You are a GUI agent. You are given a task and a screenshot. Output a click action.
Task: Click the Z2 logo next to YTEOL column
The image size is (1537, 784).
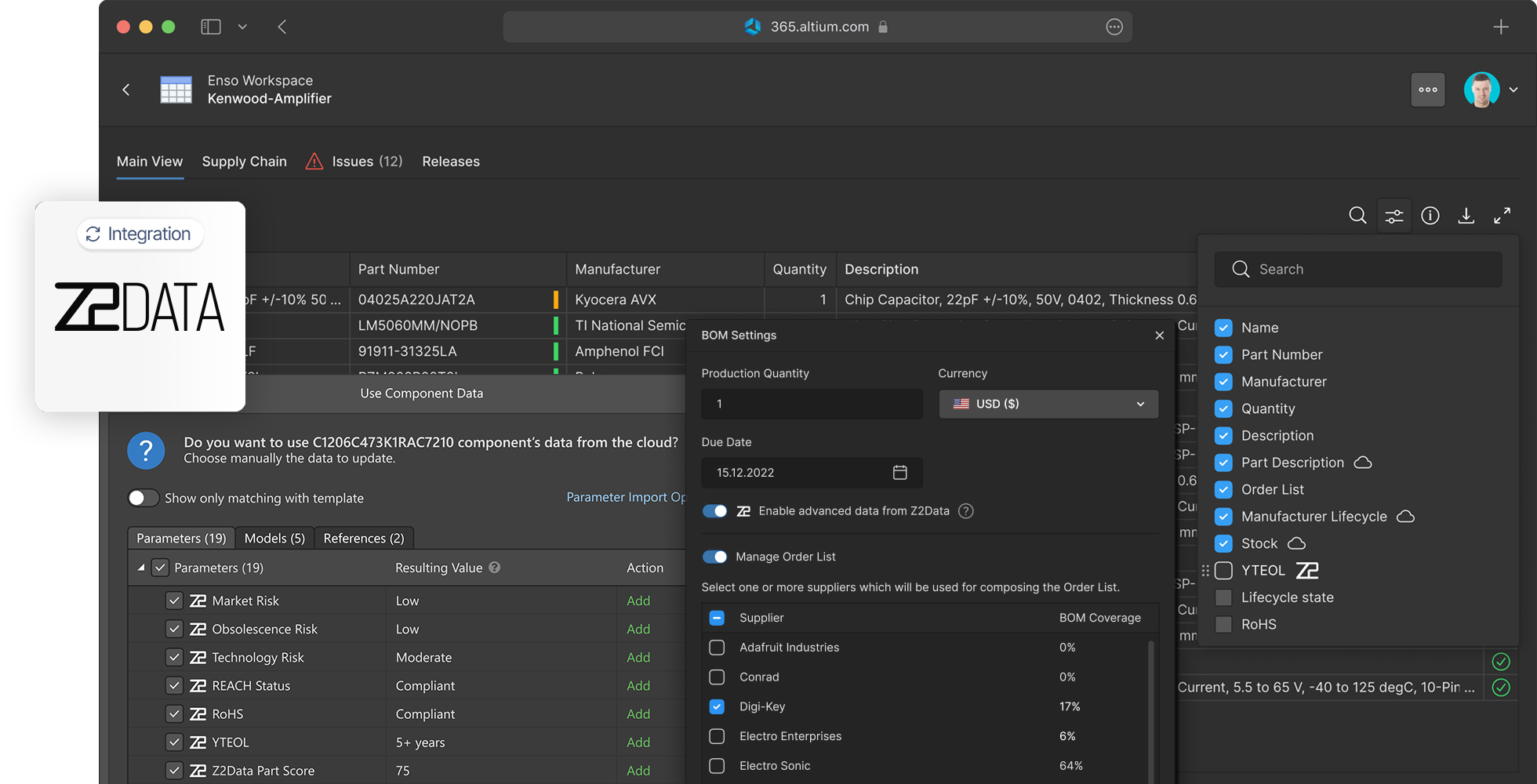click(x=1307, y=571)
